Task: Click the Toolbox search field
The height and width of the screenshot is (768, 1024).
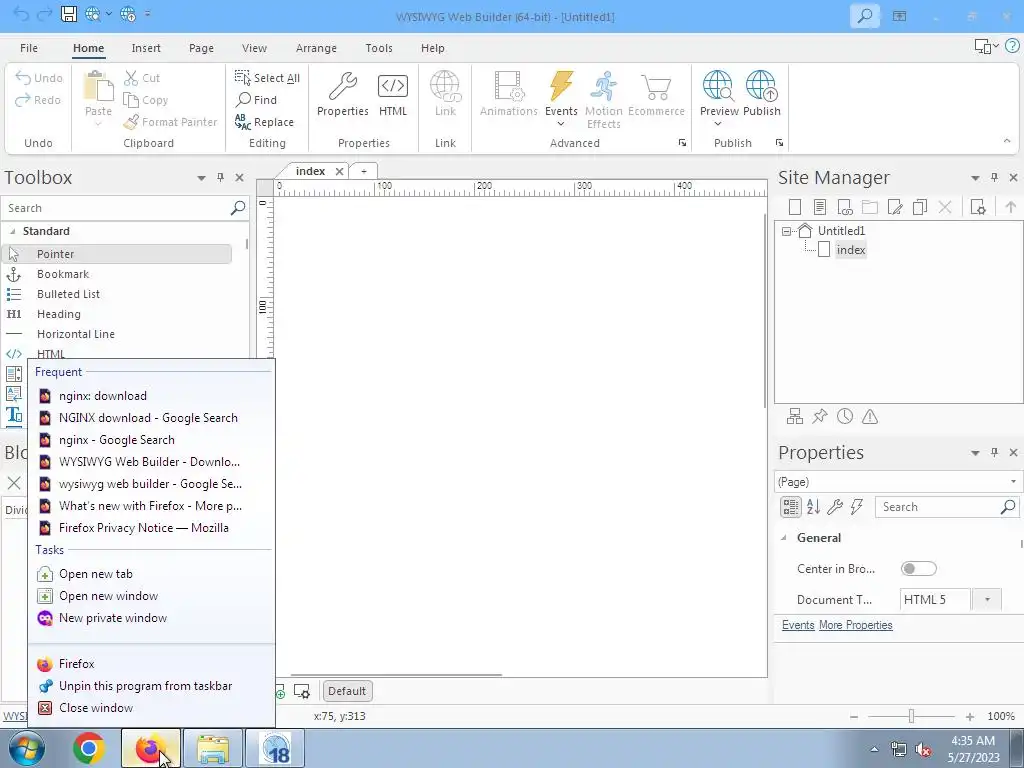Action: pos(118,208)
